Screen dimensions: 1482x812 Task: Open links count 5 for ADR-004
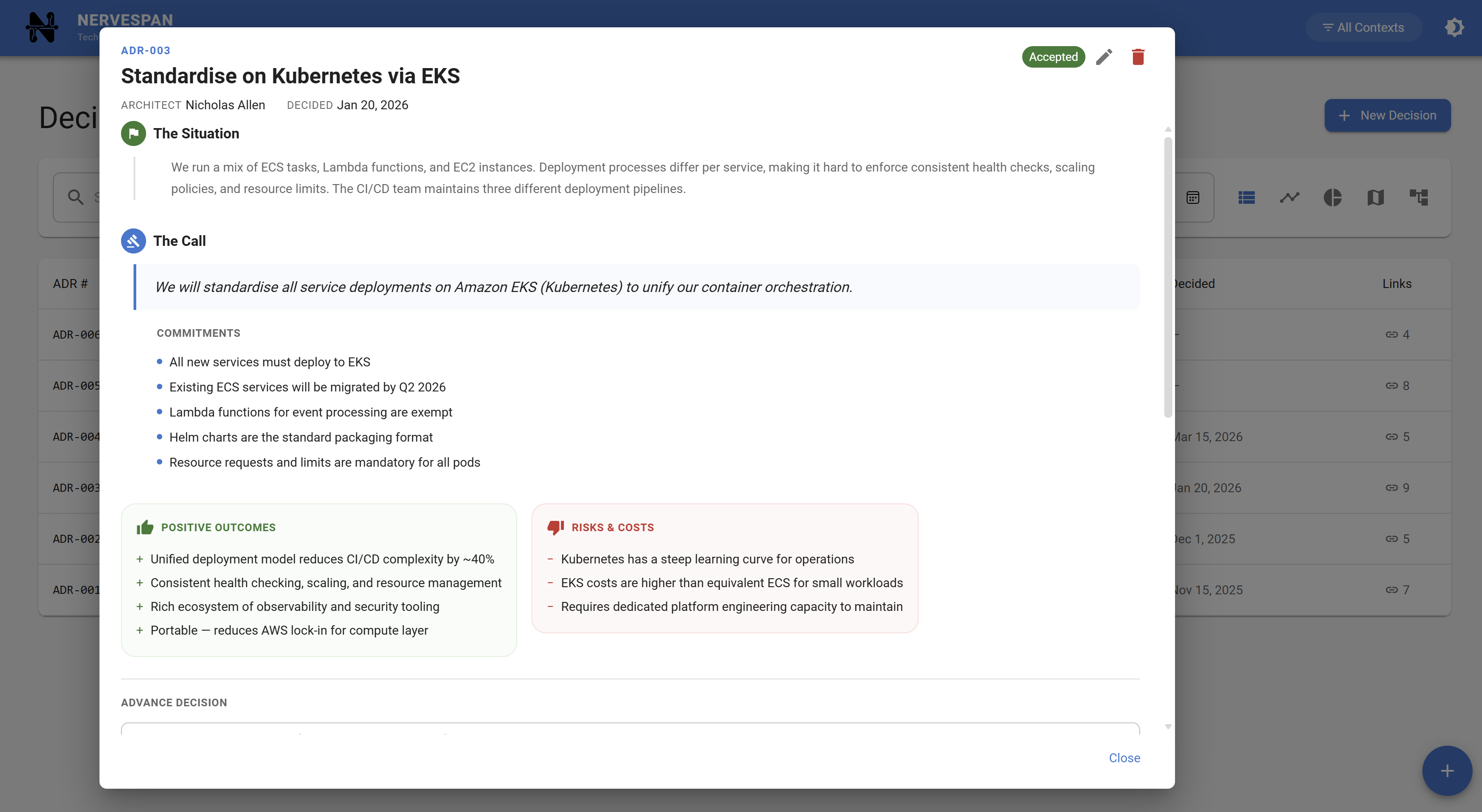(x=1397, y=437)
